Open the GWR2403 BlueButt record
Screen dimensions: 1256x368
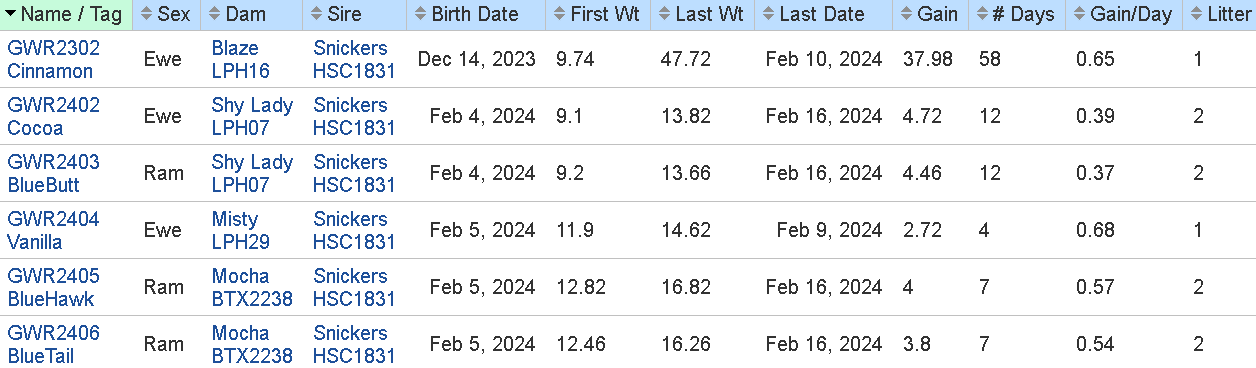coord(54,174)
